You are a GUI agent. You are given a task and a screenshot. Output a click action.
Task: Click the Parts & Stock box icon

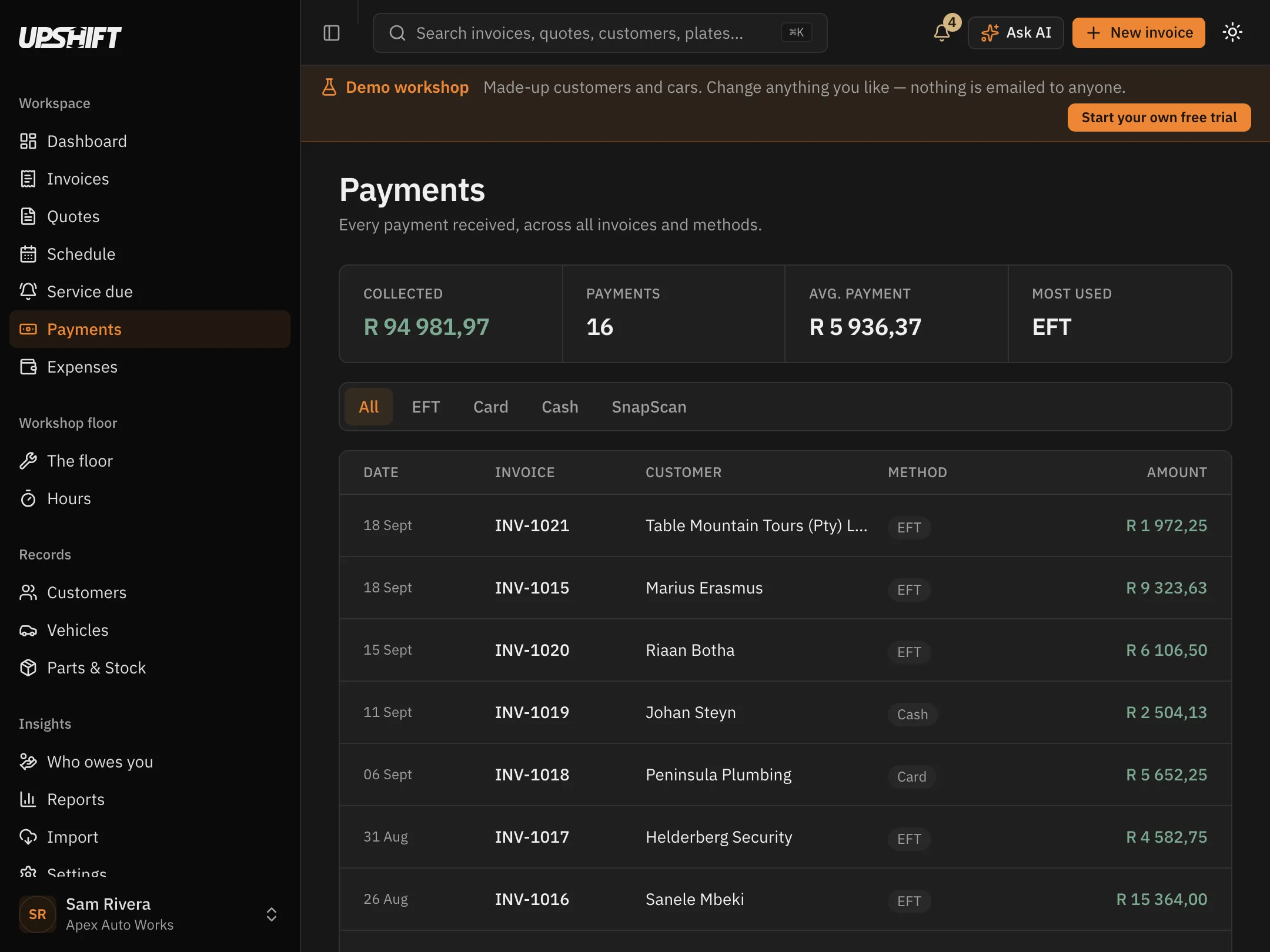[x=28, y=668]
